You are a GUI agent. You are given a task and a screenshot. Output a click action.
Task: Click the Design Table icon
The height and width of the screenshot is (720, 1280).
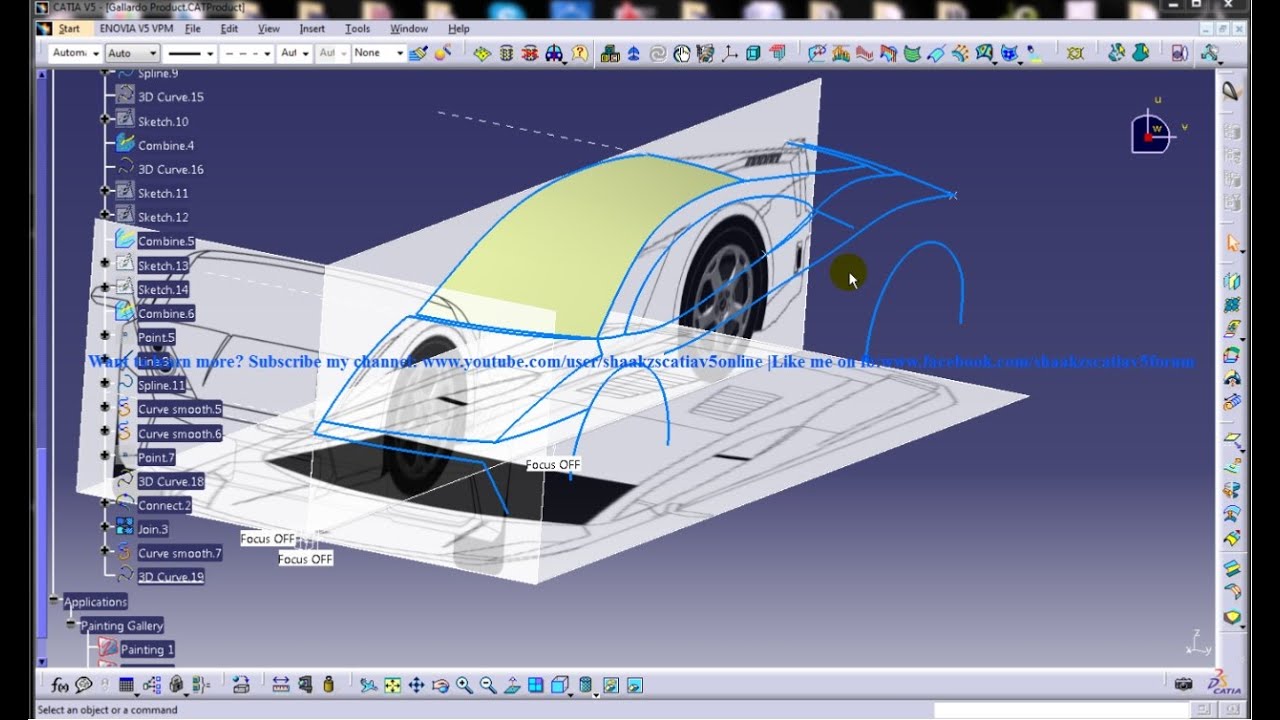127,685
